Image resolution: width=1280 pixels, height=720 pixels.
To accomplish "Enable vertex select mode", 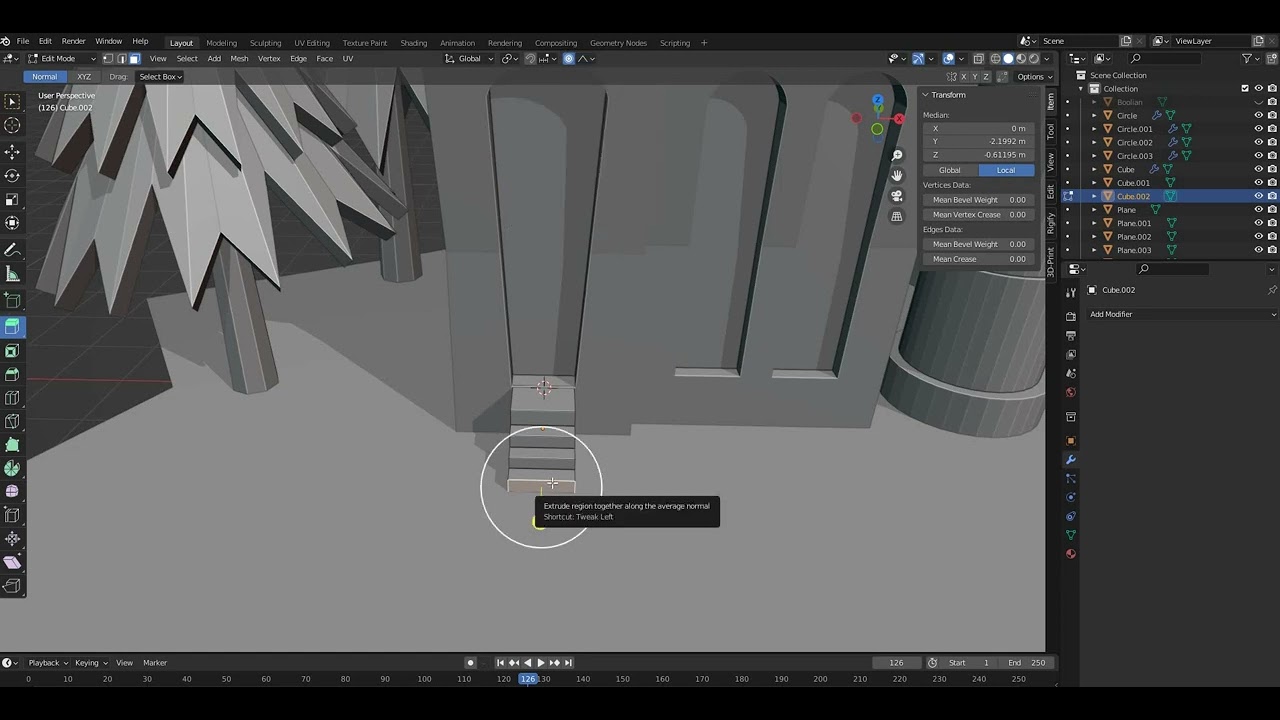I will (x=108, y=58).
